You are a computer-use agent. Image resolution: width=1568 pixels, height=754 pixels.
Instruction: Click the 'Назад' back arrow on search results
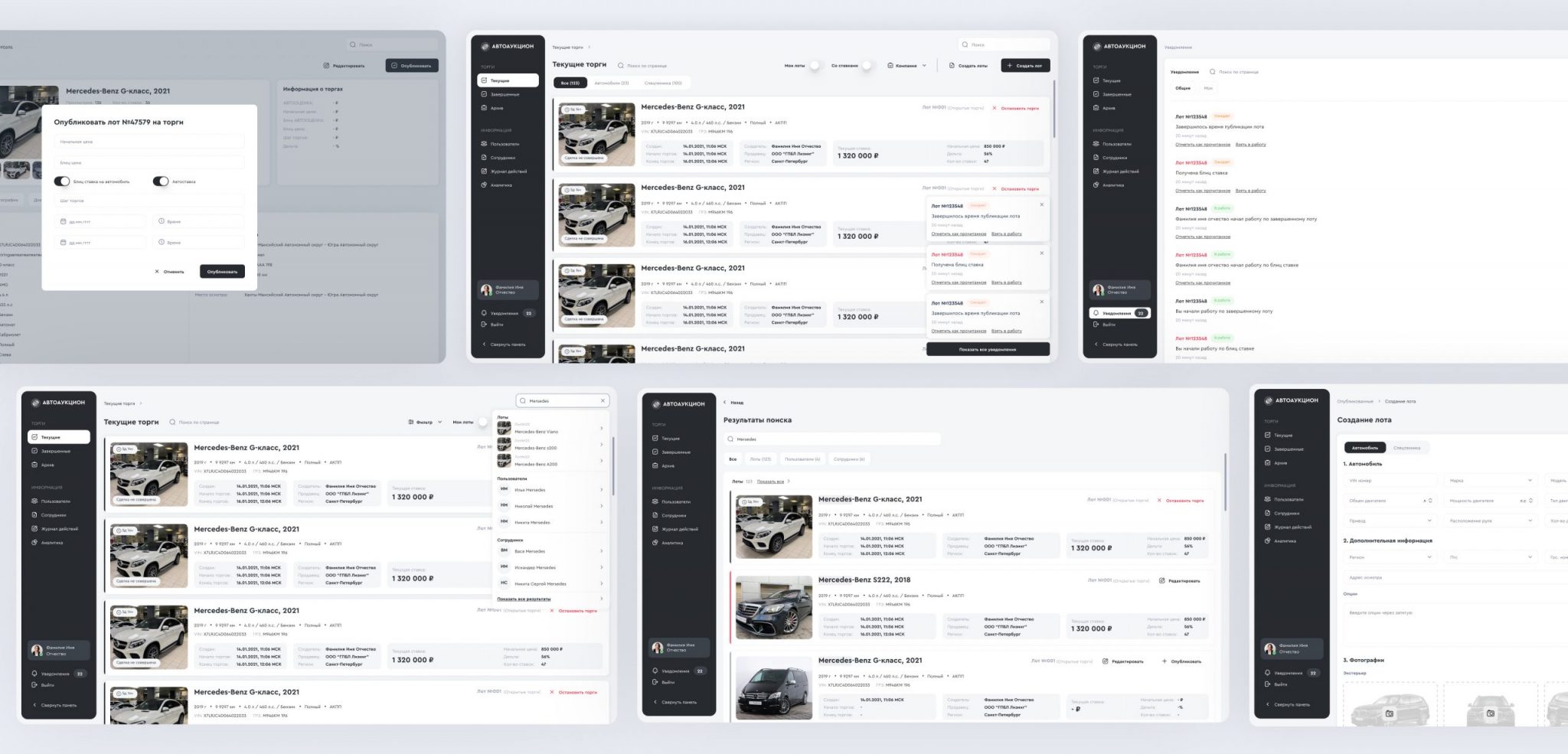[725, 403]
